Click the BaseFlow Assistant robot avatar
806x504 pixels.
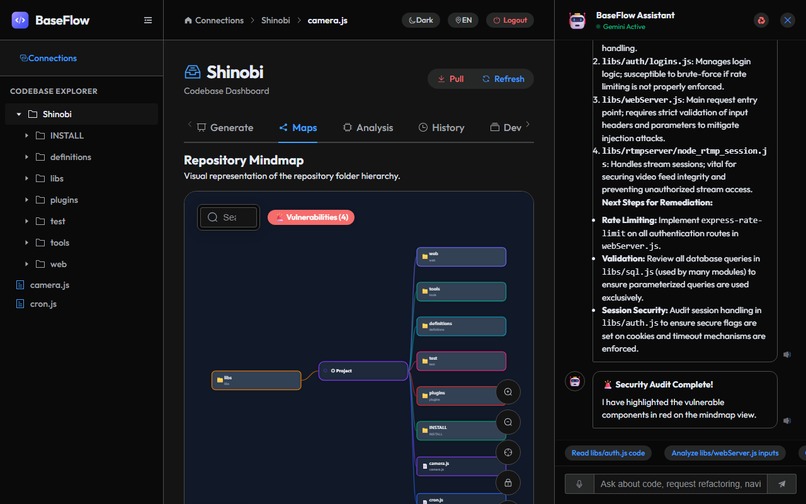(x=577, y=20)
